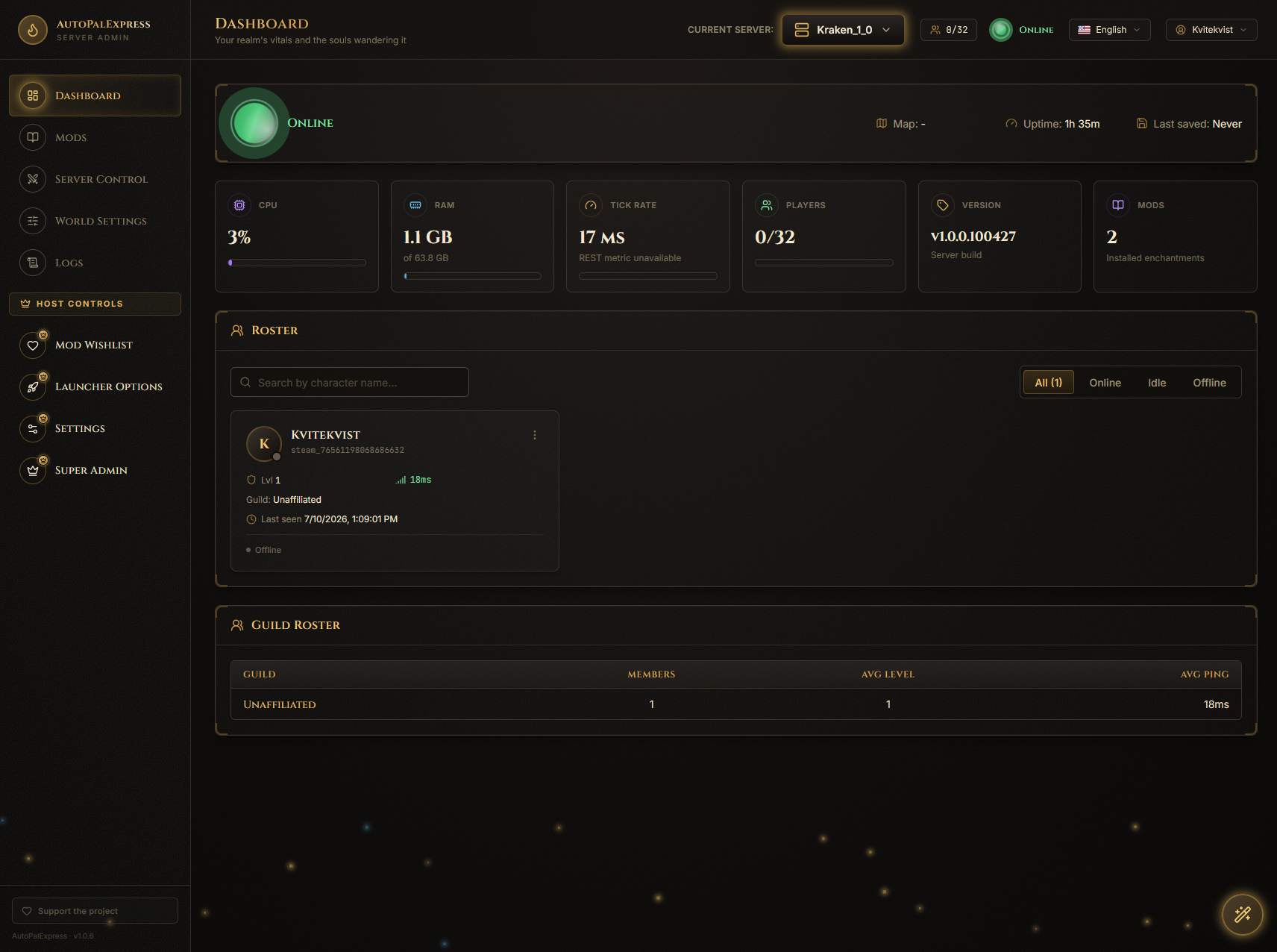The width and height of the screenshot is (1277, 952).
Task: Click the Avg Level column header
Action: tap(888, 674)
